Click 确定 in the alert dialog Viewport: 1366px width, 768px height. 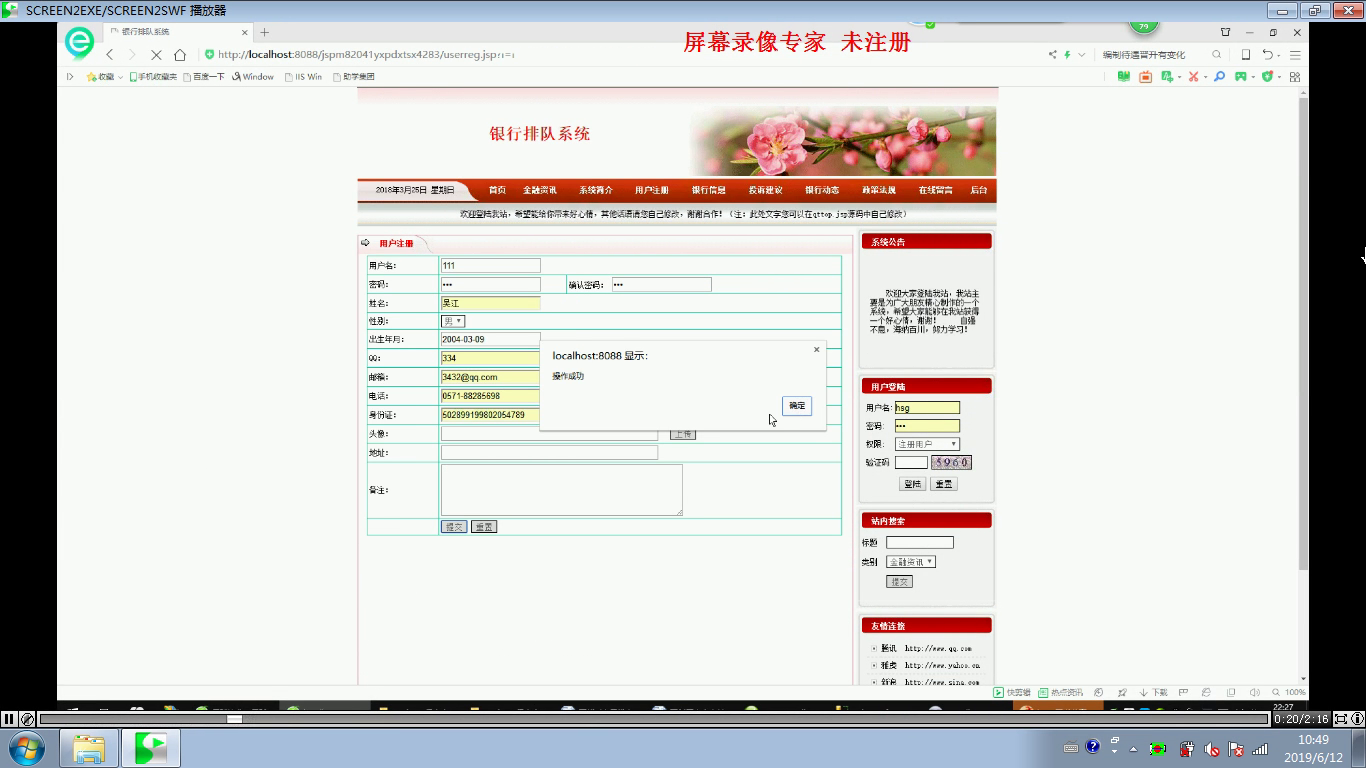click(796, 406)
